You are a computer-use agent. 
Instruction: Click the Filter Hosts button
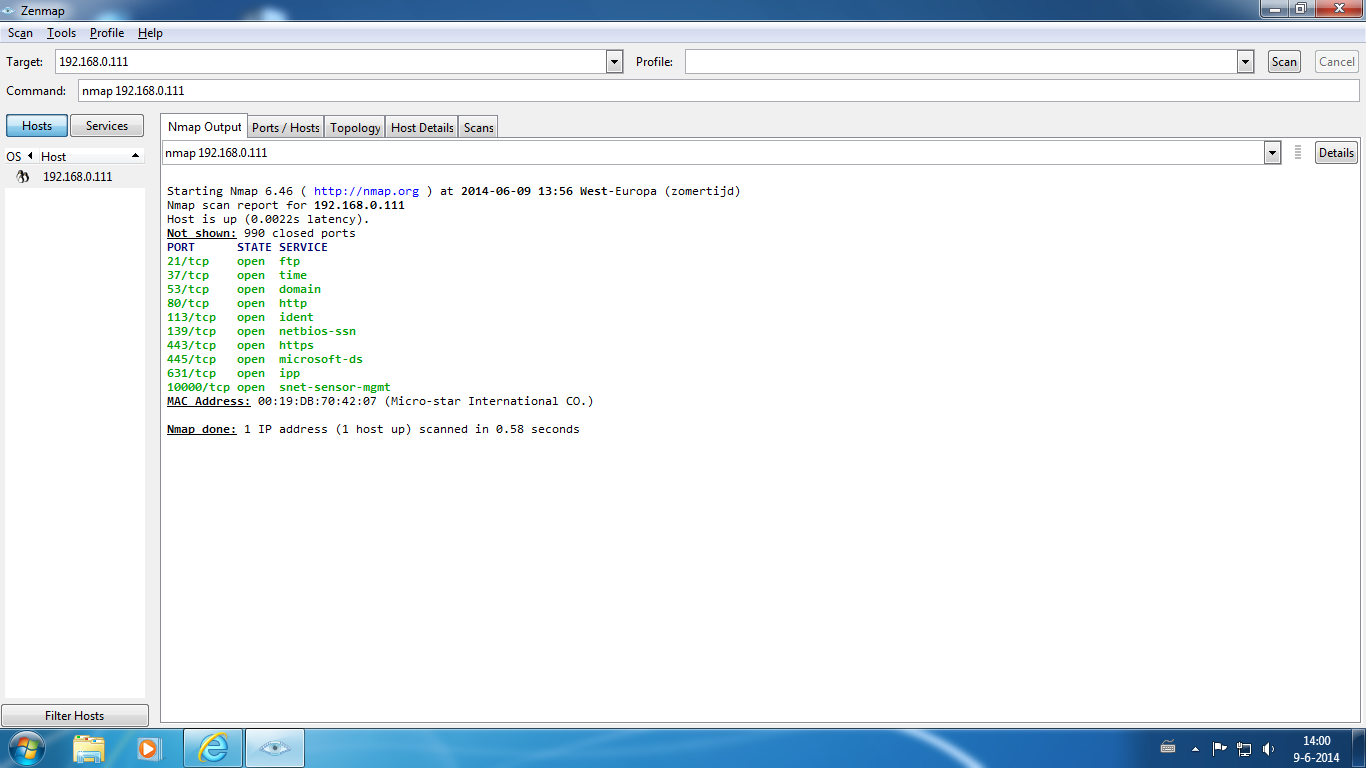click(75, 716)
